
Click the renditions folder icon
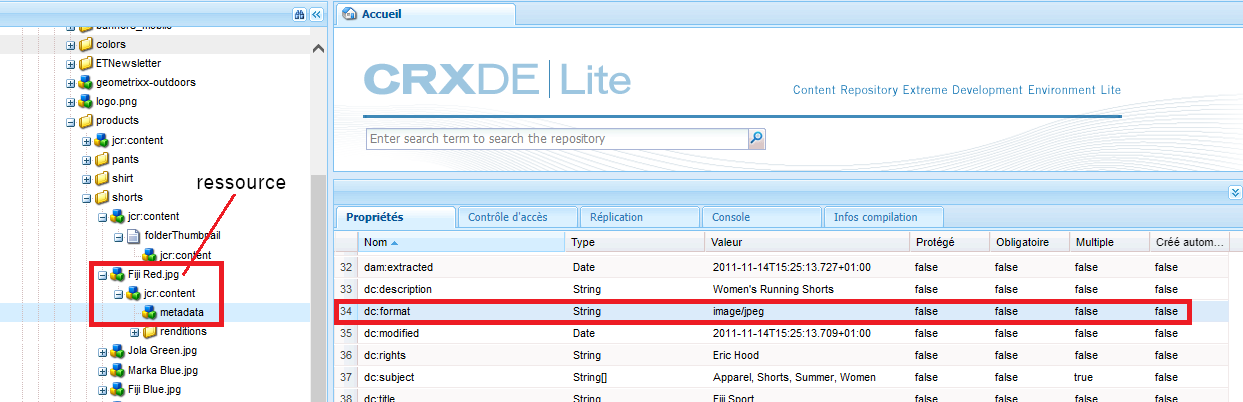(x=150, y=332)
